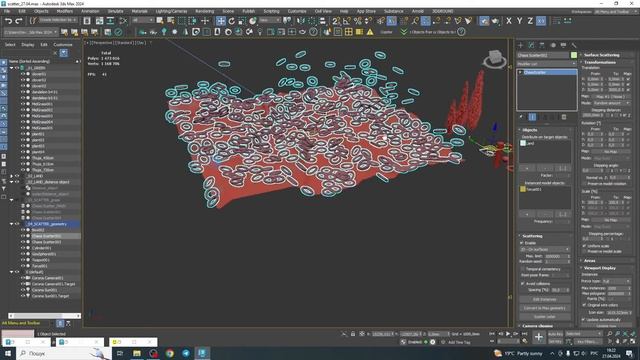Activate the Select and Move tool

(221, 21)
